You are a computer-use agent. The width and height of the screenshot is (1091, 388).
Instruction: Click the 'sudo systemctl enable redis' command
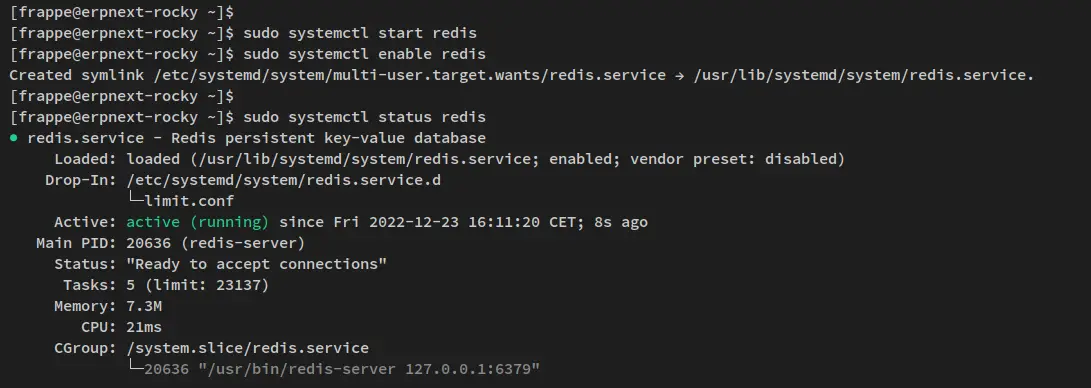click(364, 54)
